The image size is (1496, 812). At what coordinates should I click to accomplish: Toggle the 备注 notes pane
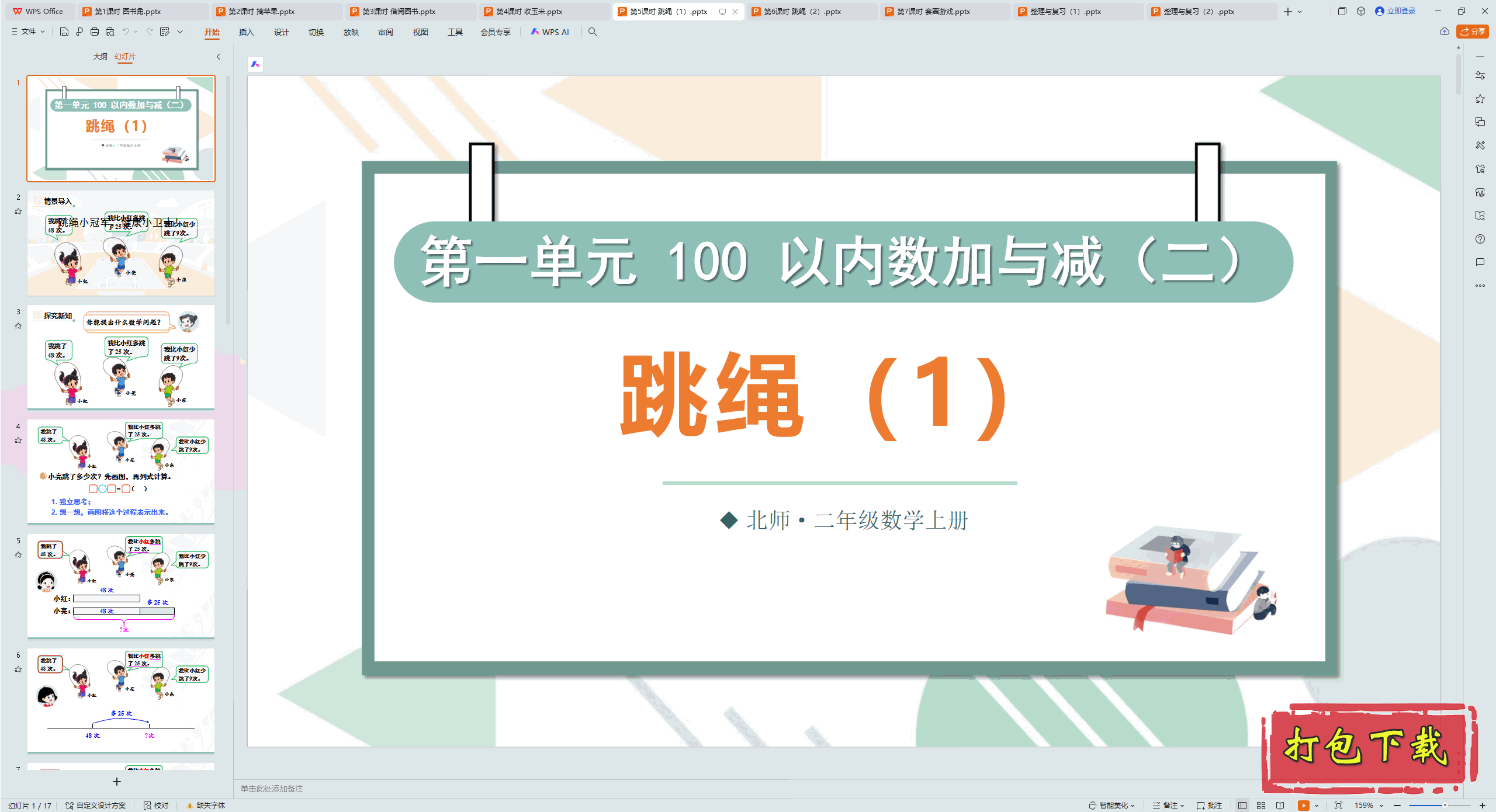tap(1166, 805)
